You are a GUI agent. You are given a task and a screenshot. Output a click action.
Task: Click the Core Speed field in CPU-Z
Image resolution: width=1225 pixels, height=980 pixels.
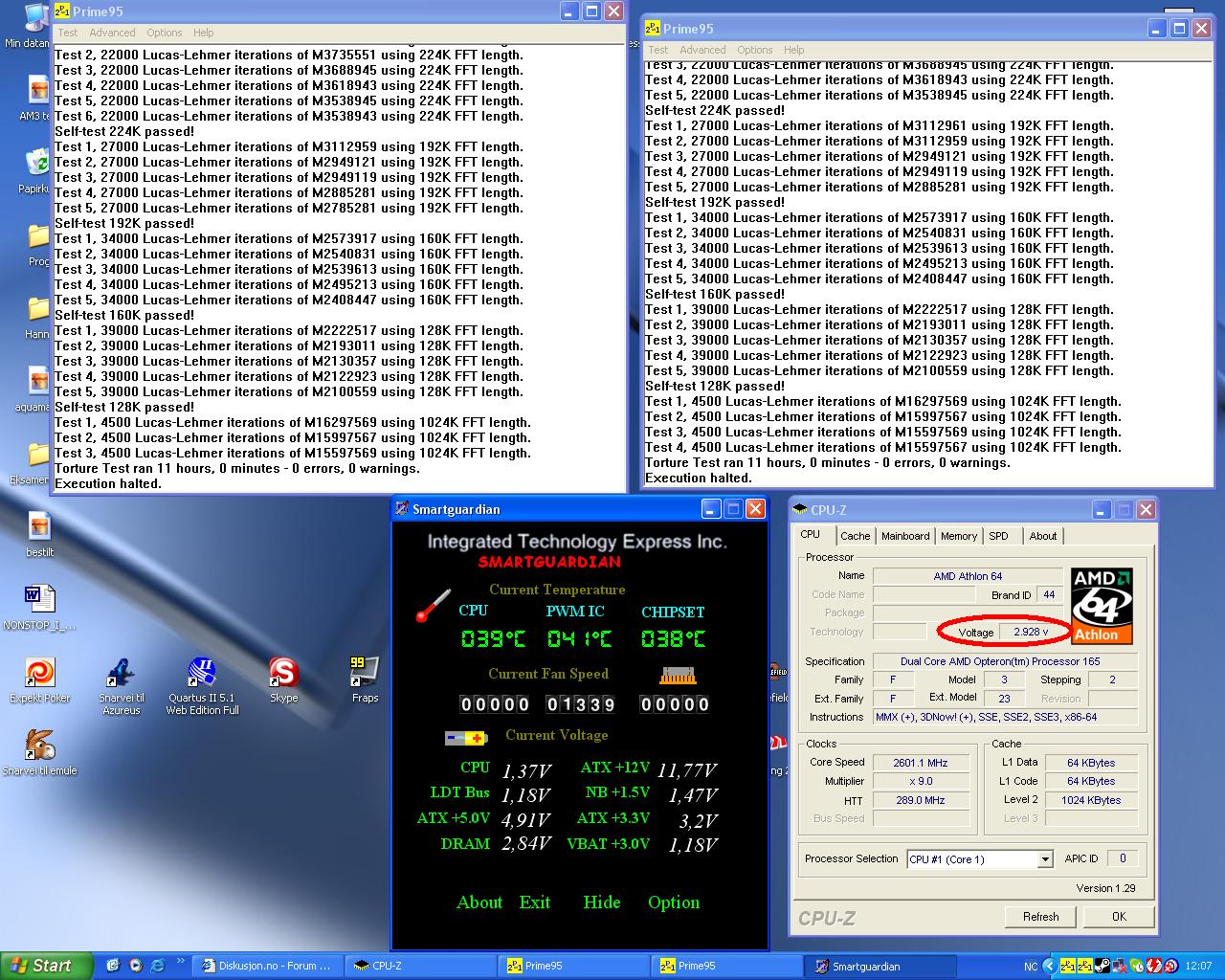point(921,763)
